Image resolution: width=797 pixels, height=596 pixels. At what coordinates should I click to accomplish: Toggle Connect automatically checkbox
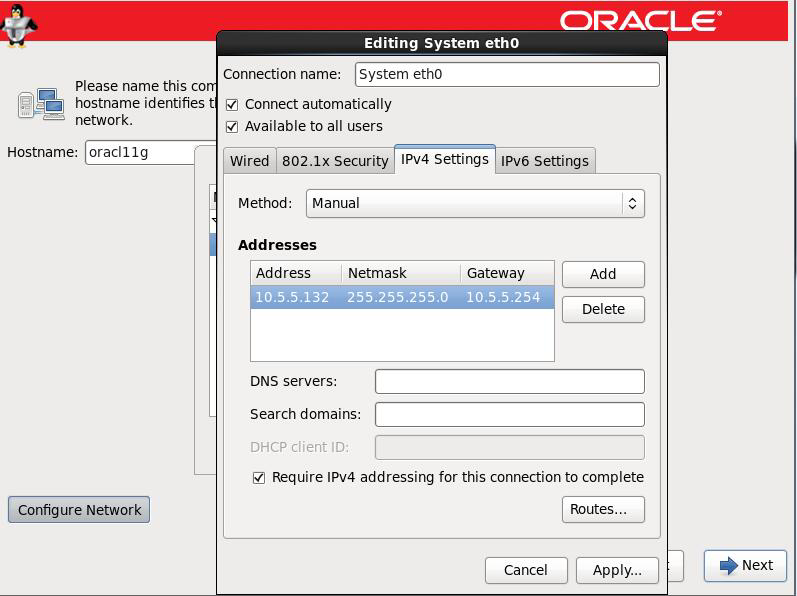pos(232,105)
